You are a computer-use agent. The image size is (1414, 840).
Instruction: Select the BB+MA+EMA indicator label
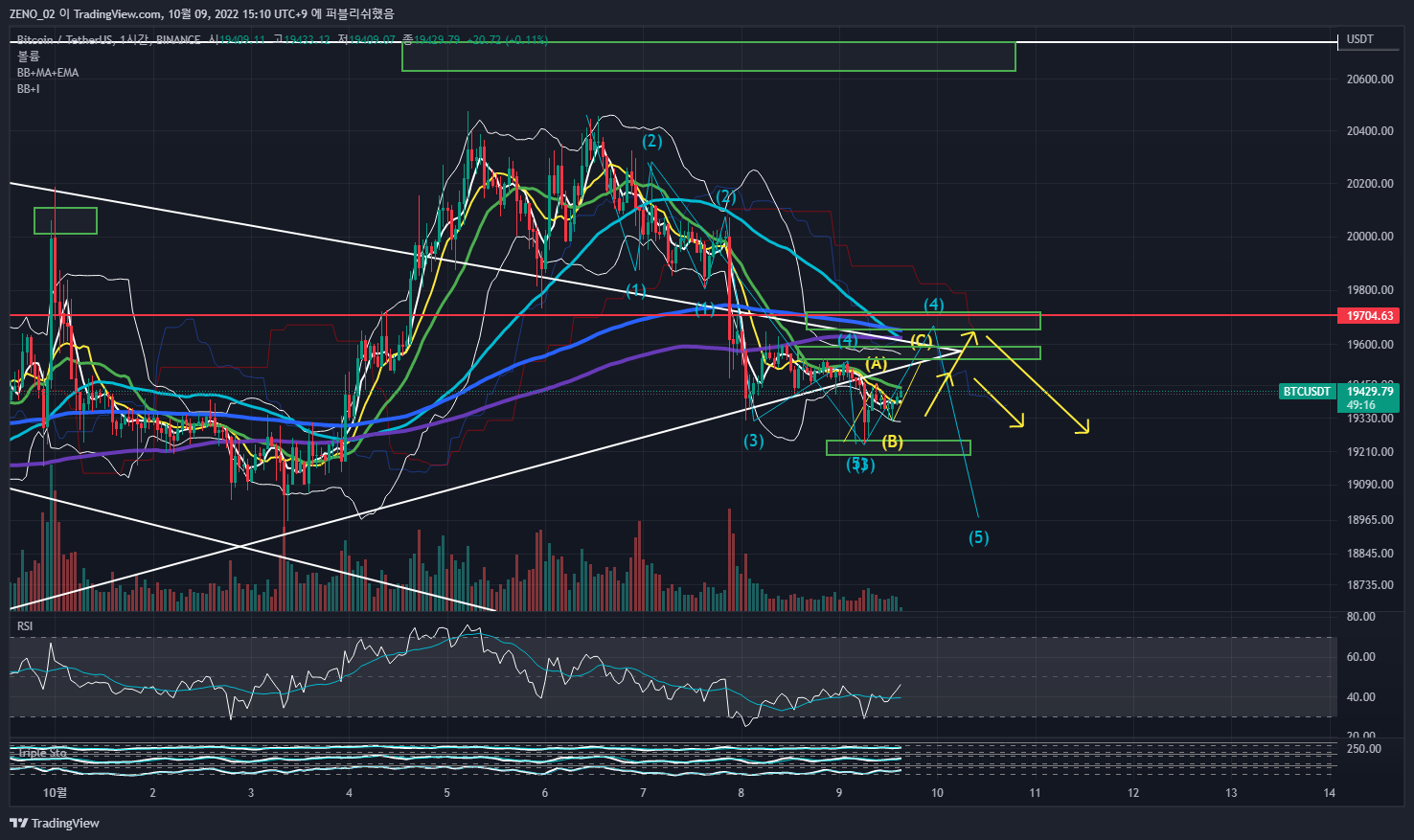[48, 73]
